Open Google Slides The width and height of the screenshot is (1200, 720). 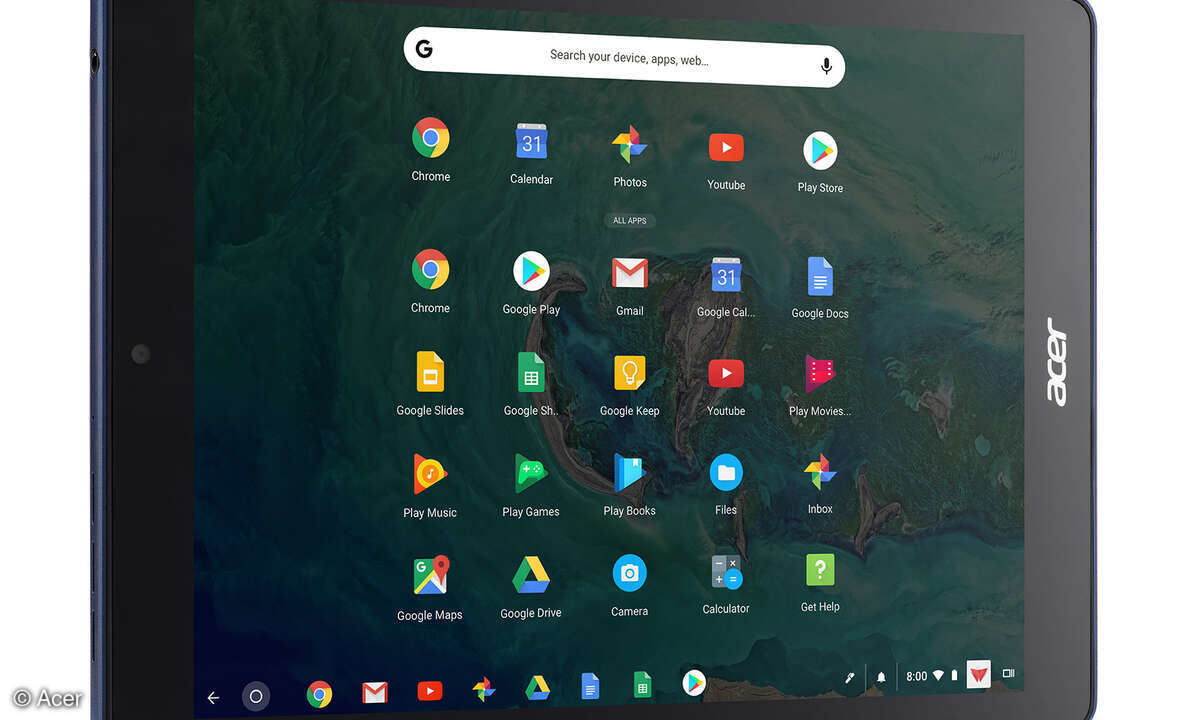[430, 372]
